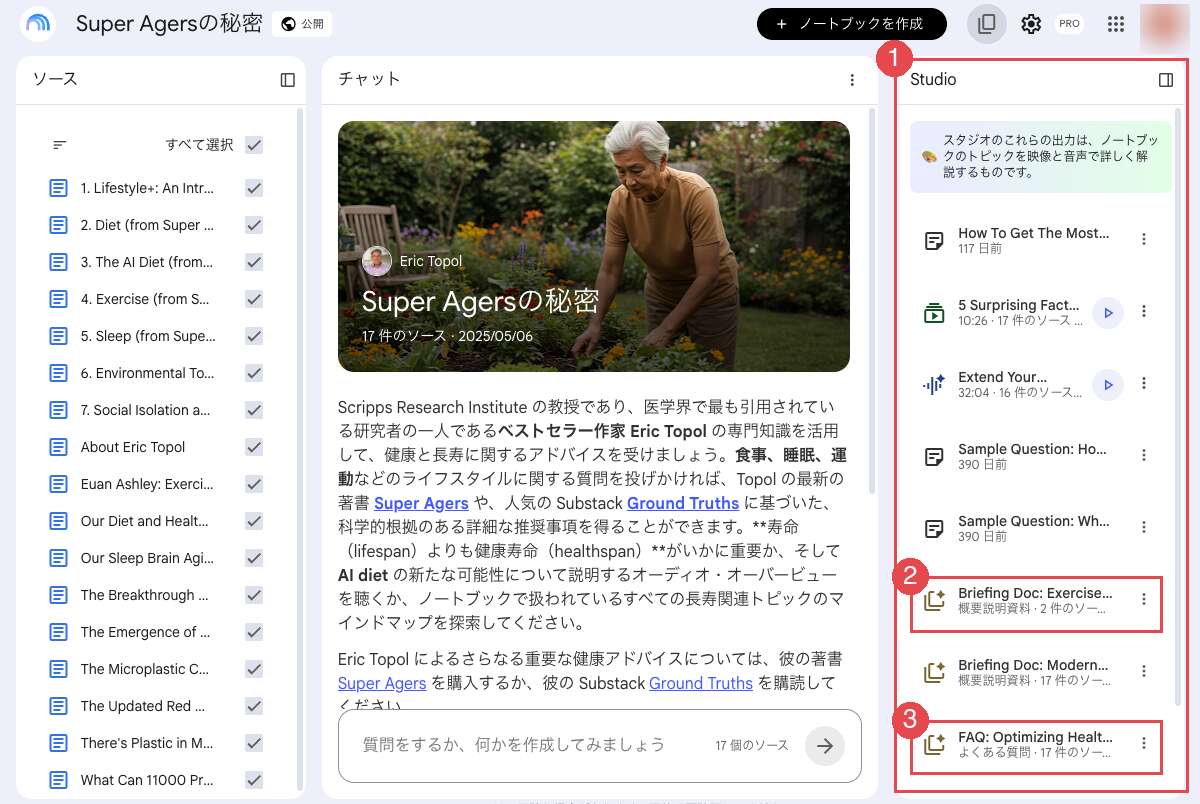Open document icon for The Microplastic C...
The image size is (1200, 804).
pos(59,669)
